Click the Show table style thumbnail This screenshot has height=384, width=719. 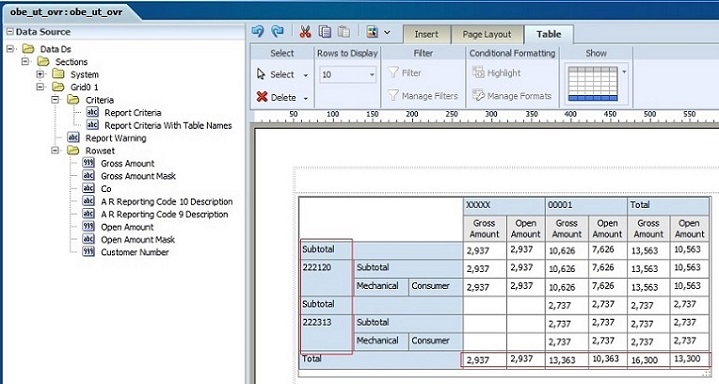point(592,83)
